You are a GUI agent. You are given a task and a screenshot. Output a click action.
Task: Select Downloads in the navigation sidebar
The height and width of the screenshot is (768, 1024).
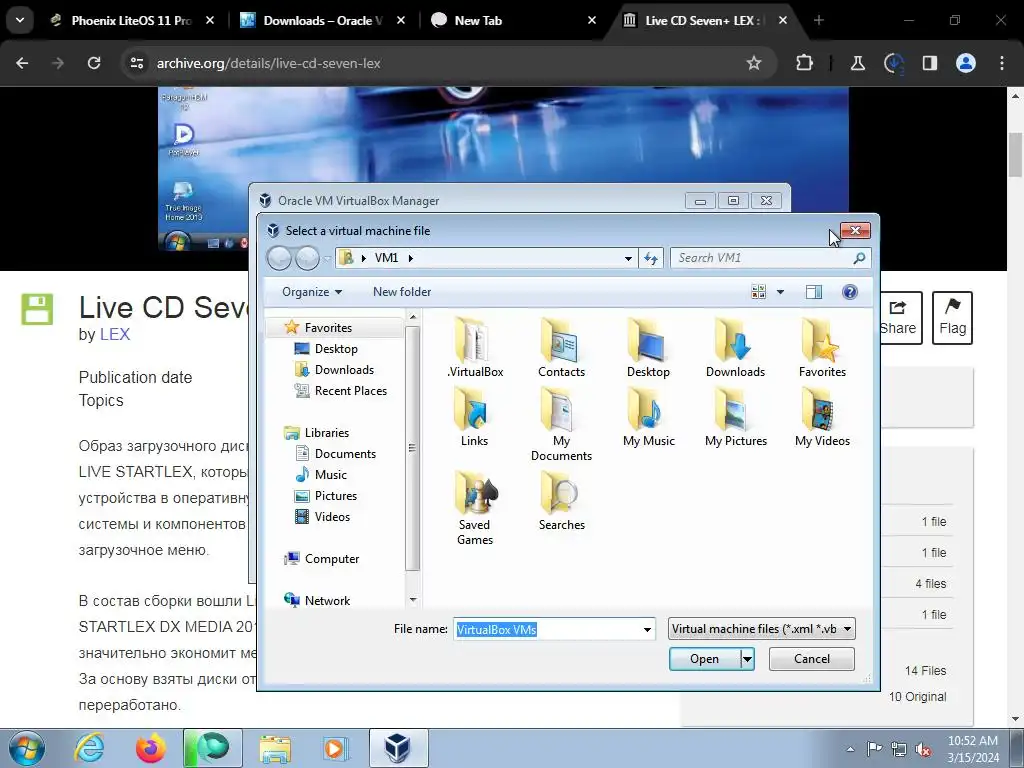tap(344, 370)
